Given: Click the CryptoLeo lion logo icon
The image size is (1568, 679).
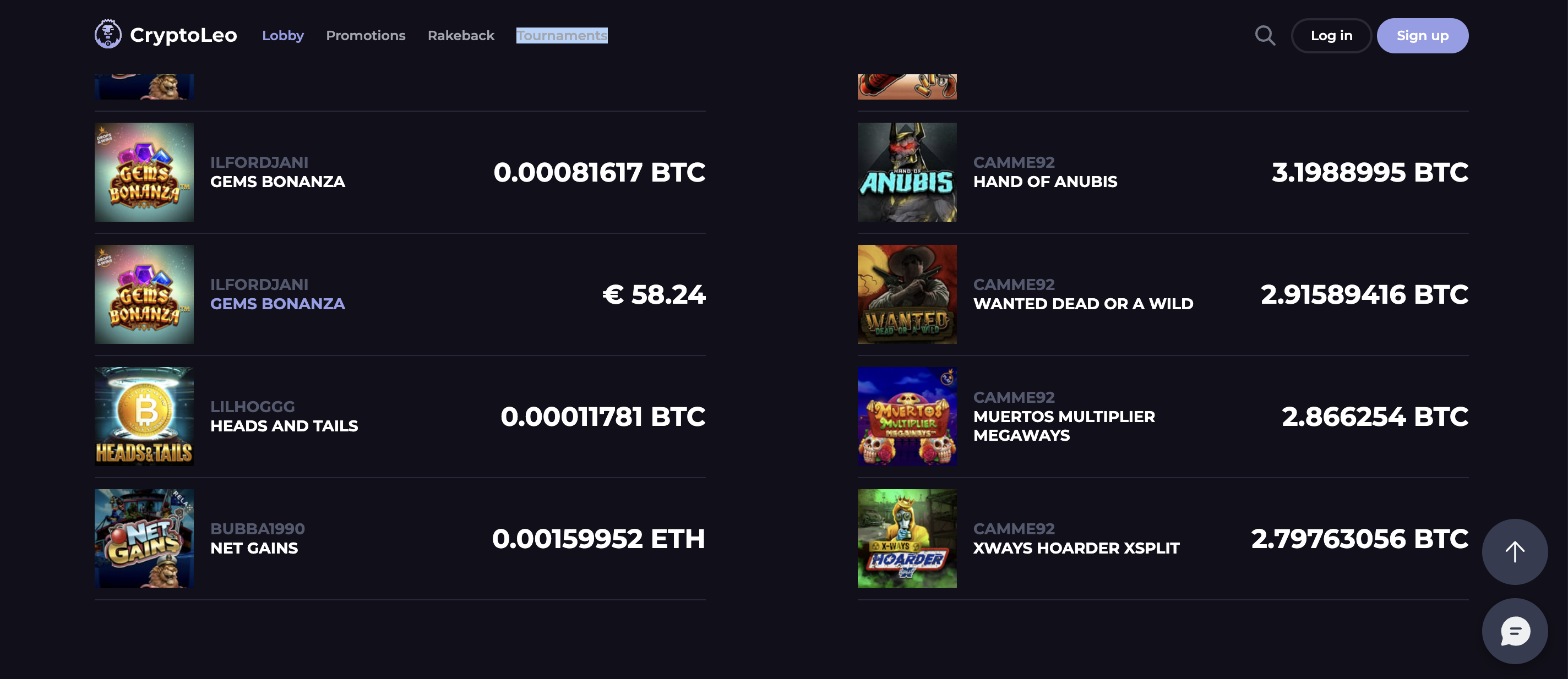Looking at the screenshot, I should (x=108, y=34).
